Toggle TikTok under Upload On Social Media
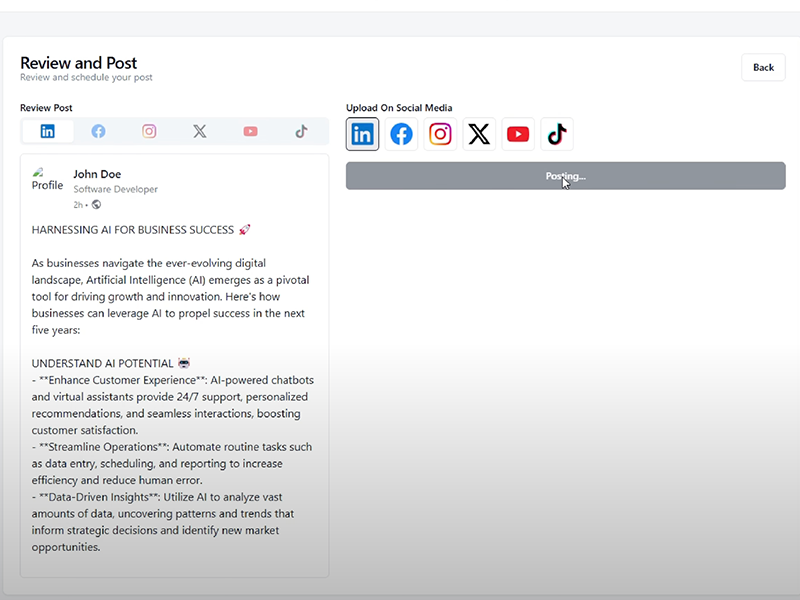This screenshot has height=600, width=800. click(557, 134)
